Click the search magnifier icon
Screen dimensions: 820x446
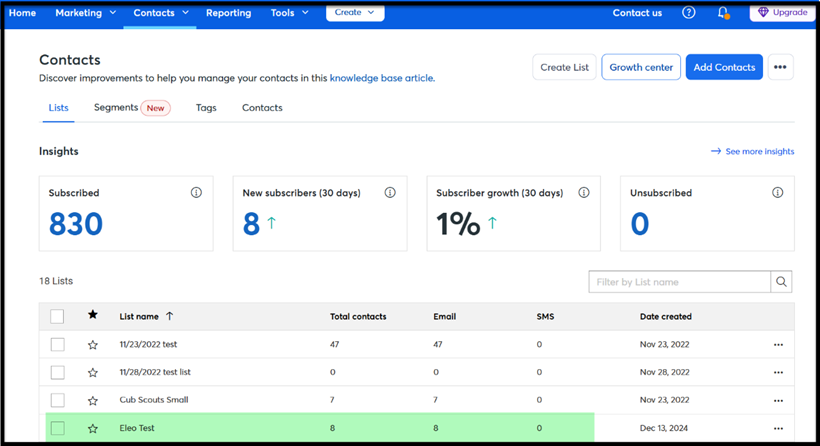781,282
